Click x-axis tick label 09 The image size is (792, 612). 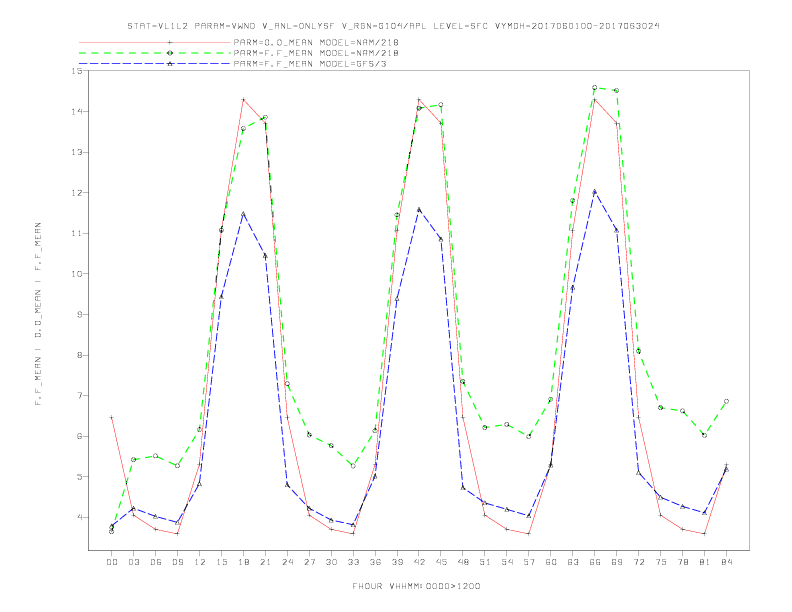tap(177, 562)
